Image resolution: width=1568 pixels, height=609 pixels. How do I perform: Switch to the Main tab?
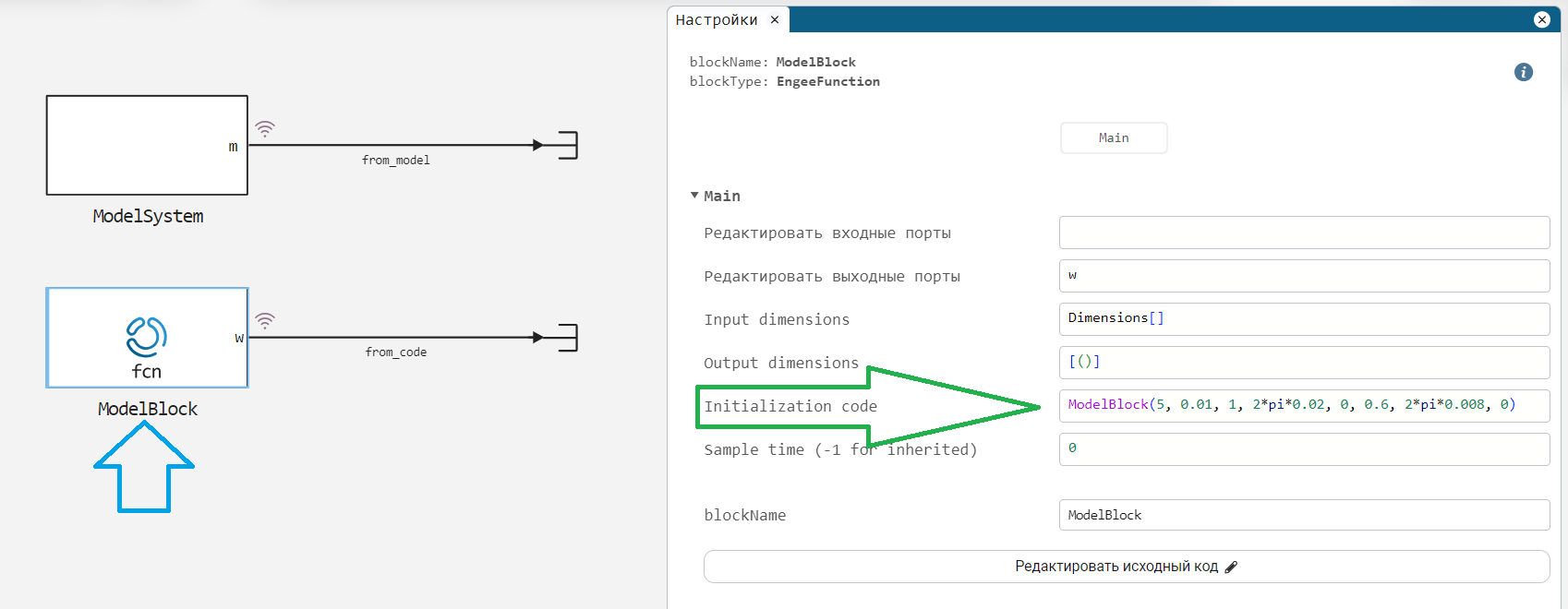(x=1113, y=137)
